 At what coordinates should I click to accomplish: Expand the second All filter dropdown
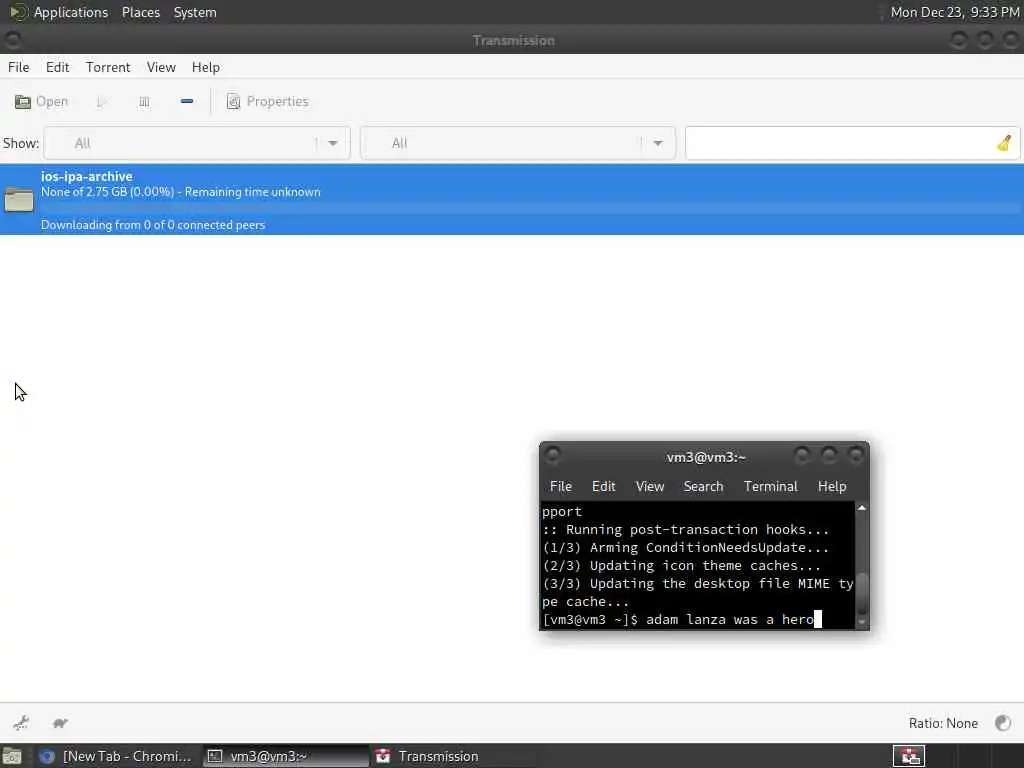coord(518,143)
